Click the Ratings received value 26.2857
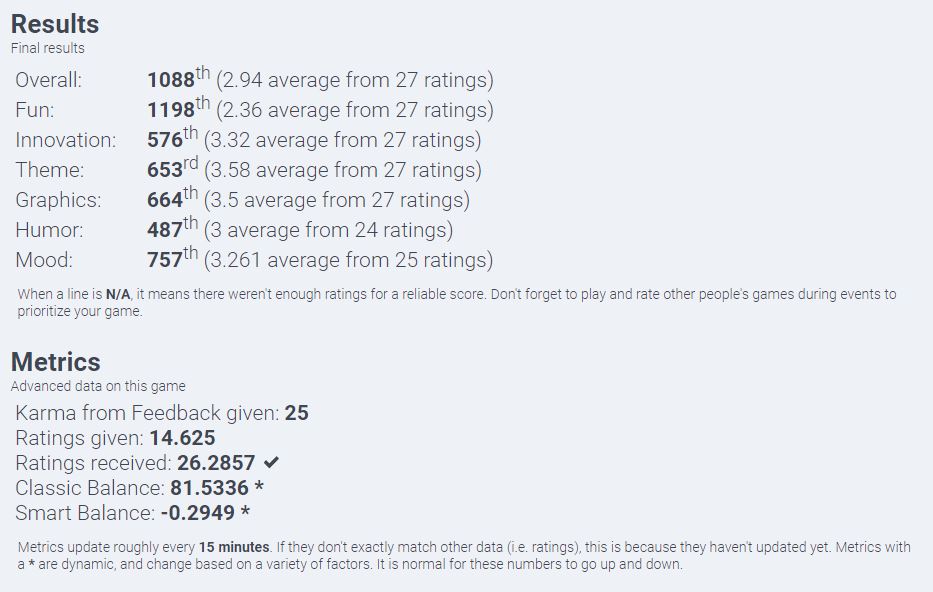The height and width of the screenshot is (592, 933). [216, 463]
